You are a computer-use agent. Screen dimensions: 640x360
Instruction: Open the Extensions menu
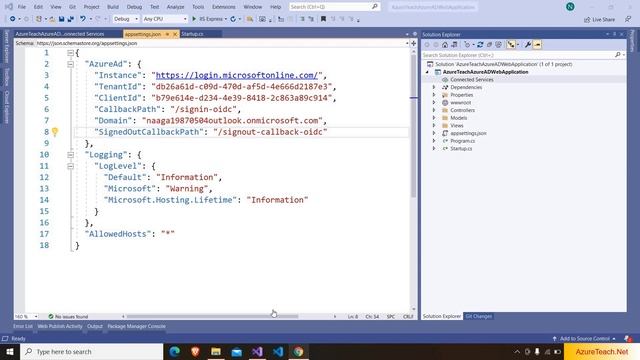pyautogui.click(x=224, y=7)
